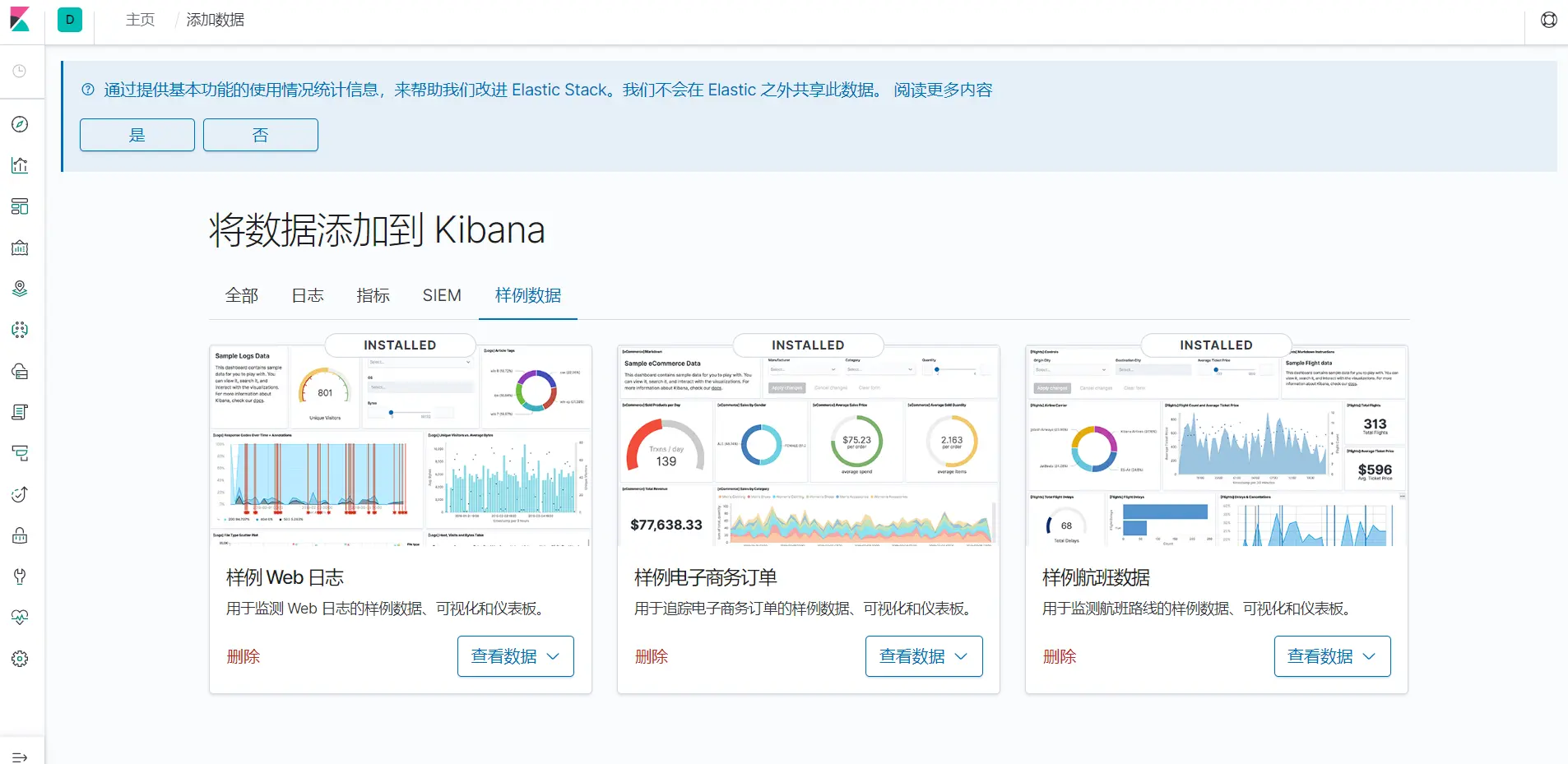The image size is (1568, 764).
Task: Open Dashboard from the sidebar
Action: 20,206
